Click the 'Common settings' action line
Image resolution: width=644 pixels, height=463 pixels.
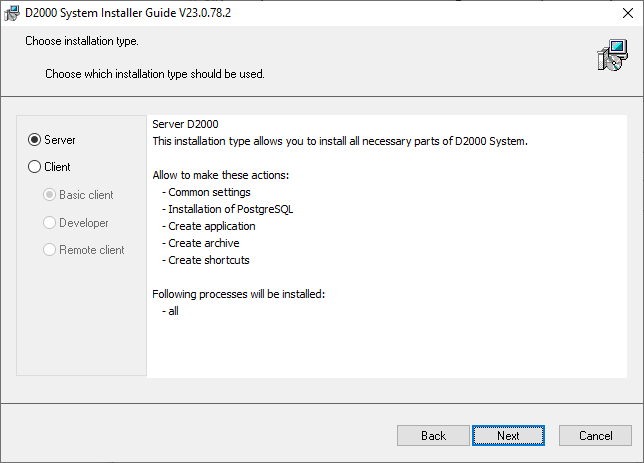209,192
